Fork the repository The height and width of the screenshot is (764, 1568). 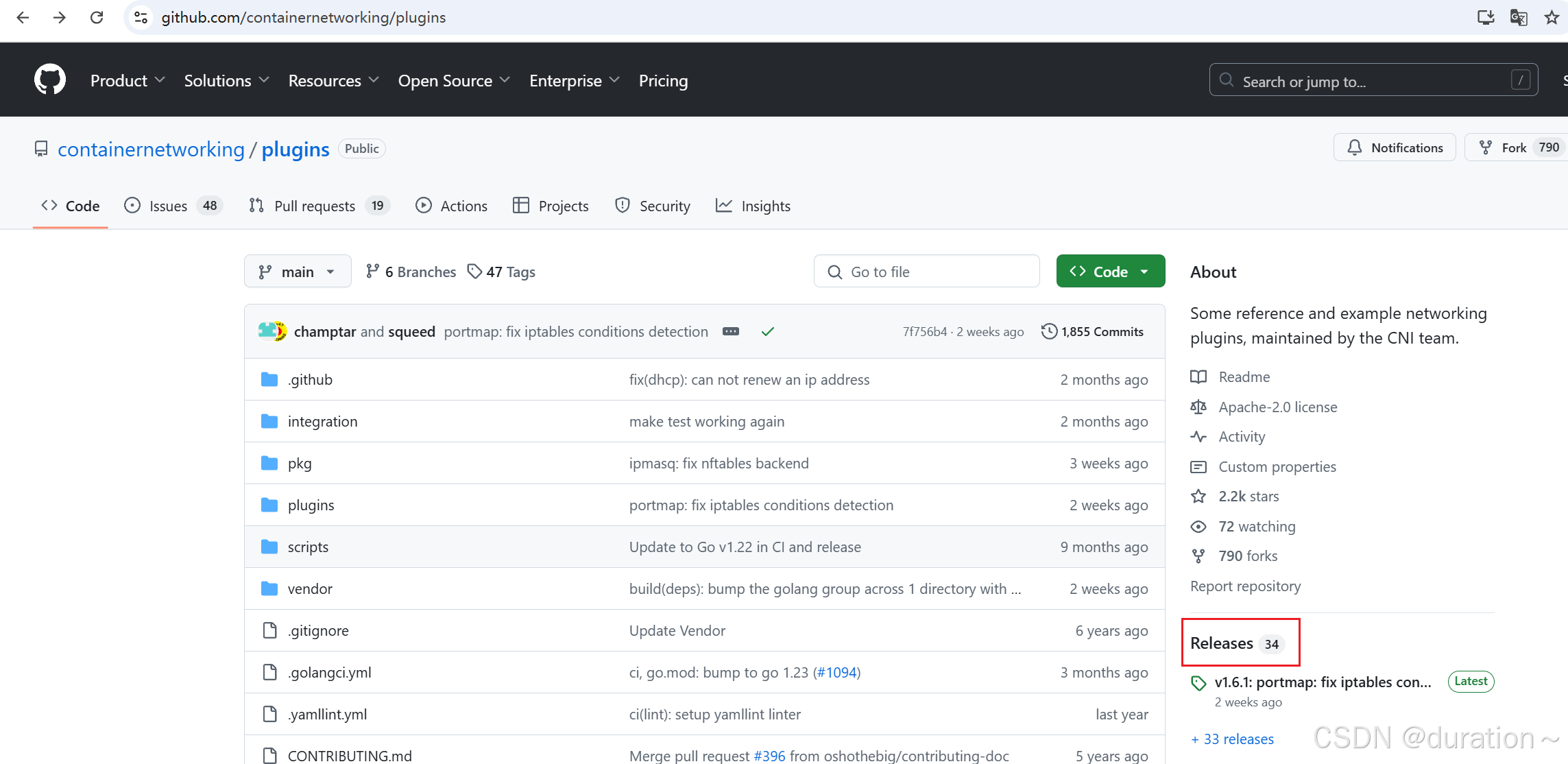tap(1514, 147)
